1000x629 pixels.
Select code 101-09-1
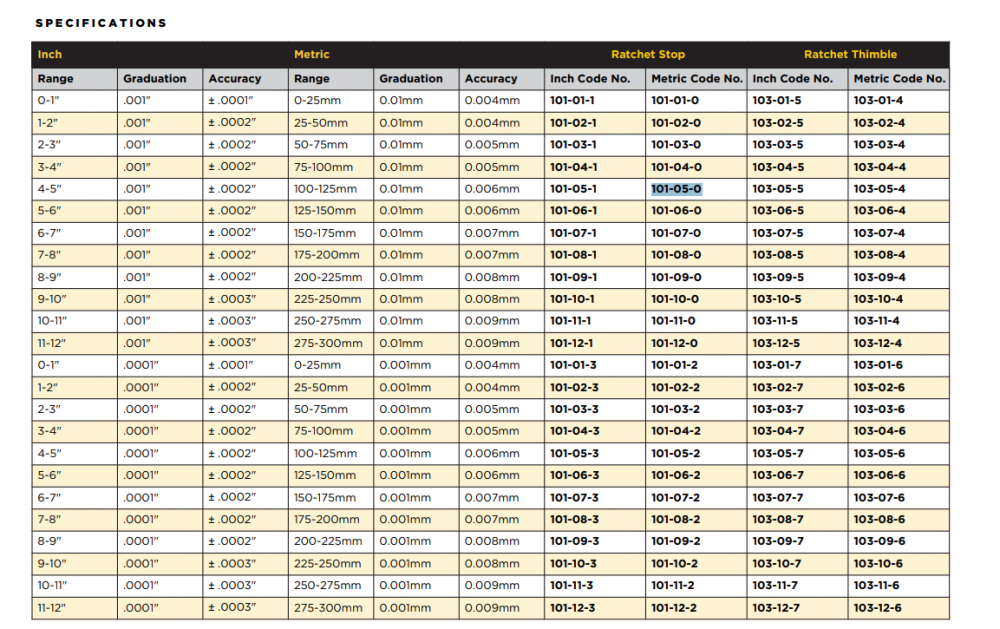tap(574, 278)
